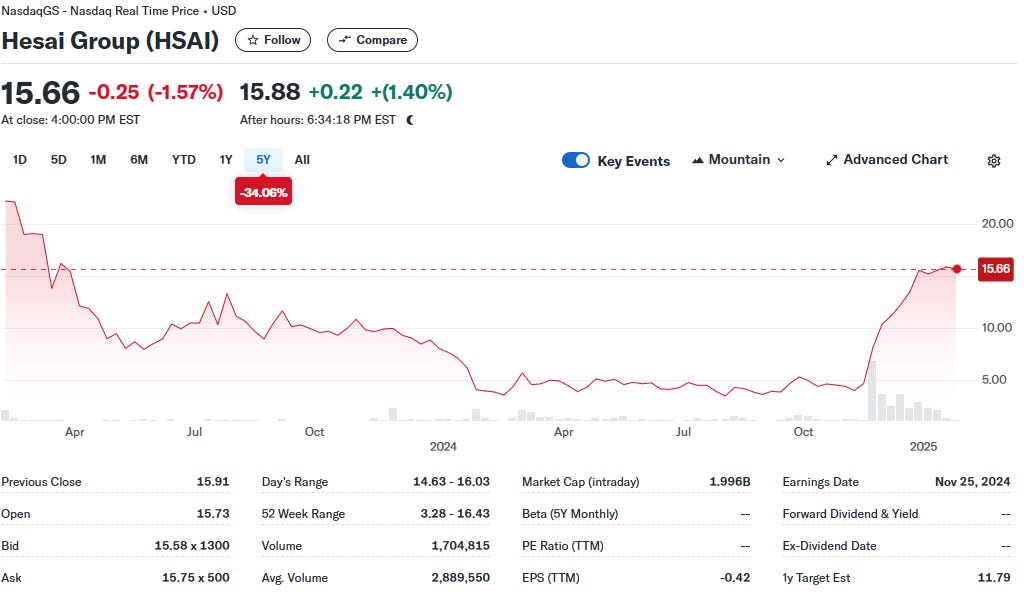
Task: Click the after hours change +0.22 +(1.40%)
Action: (380, 92)
